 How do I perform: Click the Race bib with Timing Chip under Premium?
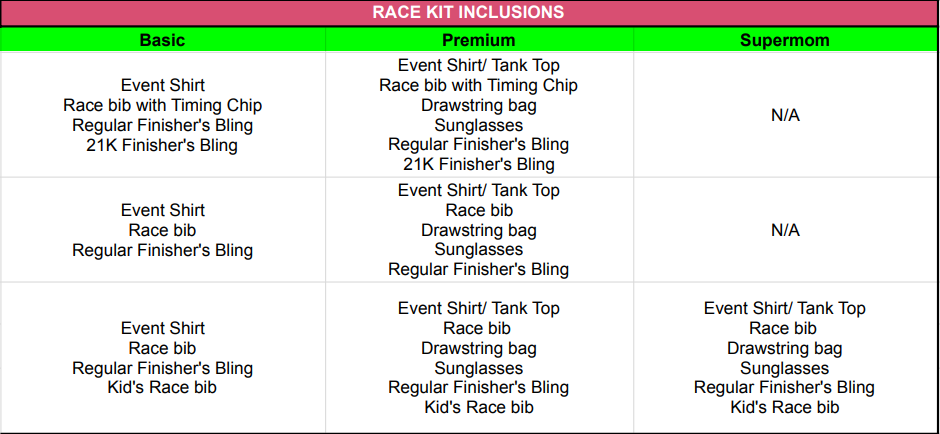[x=478, y=86]
